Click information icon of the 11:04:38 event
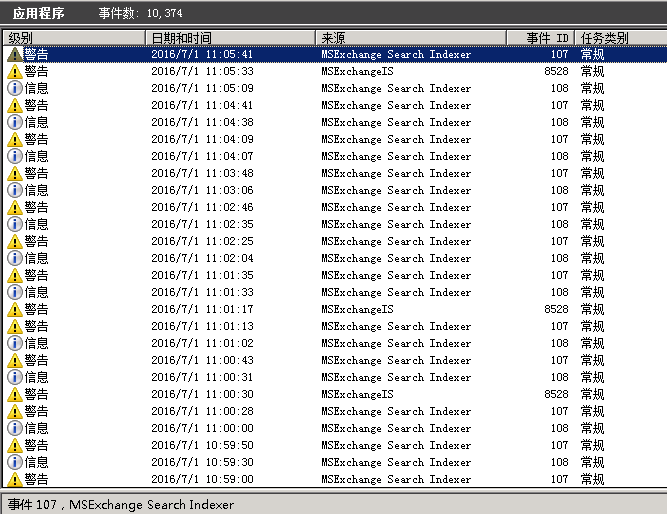667x514 pixels. pos(14,123)
